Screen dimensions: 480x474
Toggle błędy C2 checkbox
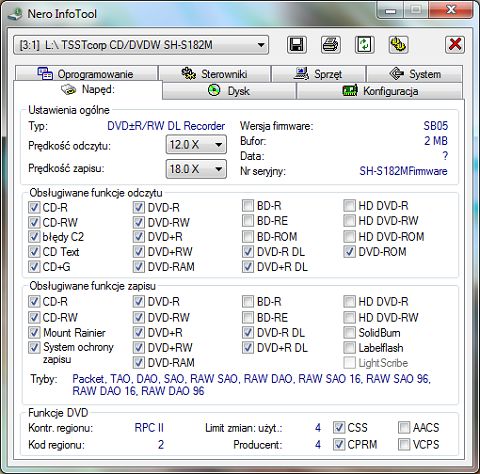[x=34, y=237]
